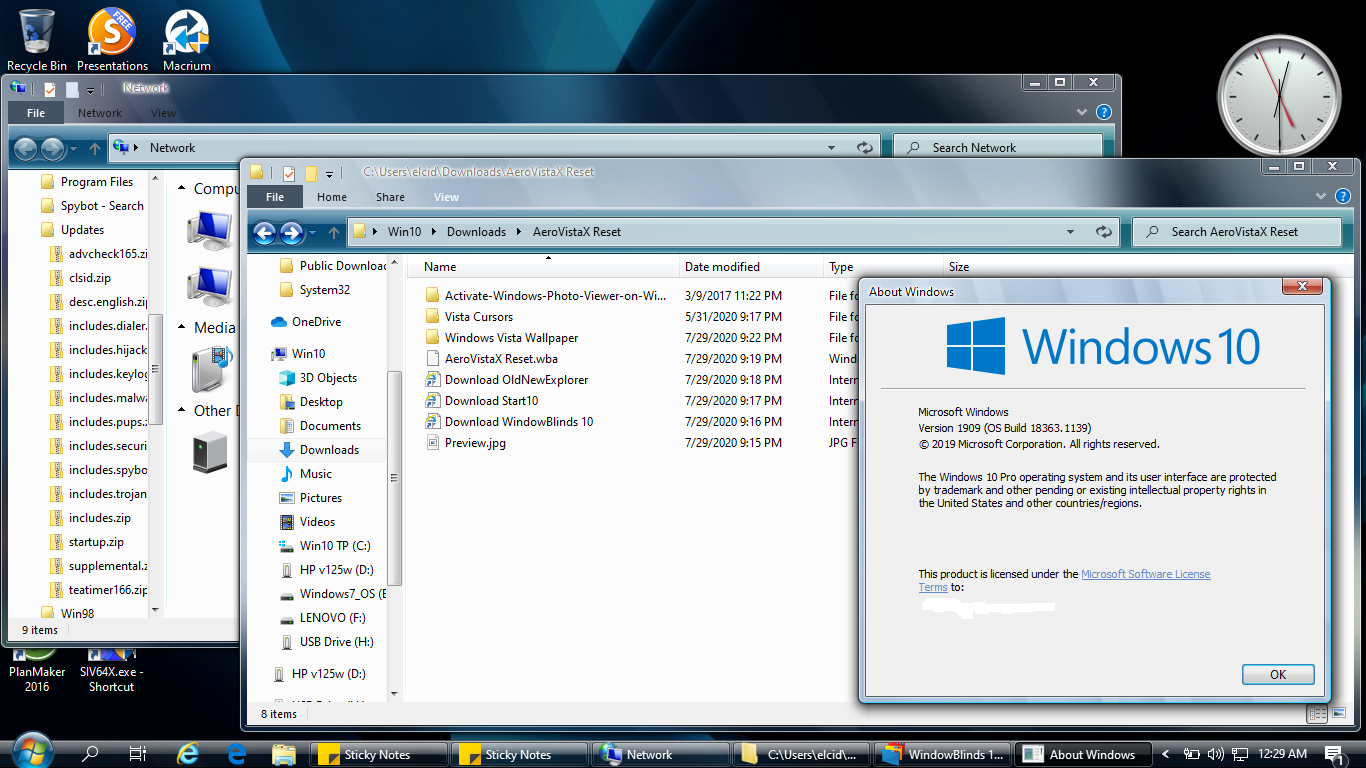Refresh AeroVistaX Reset folder view
Image resolution: width=1366 pixels, height=768 pixels.
(x=1103, y=231)
